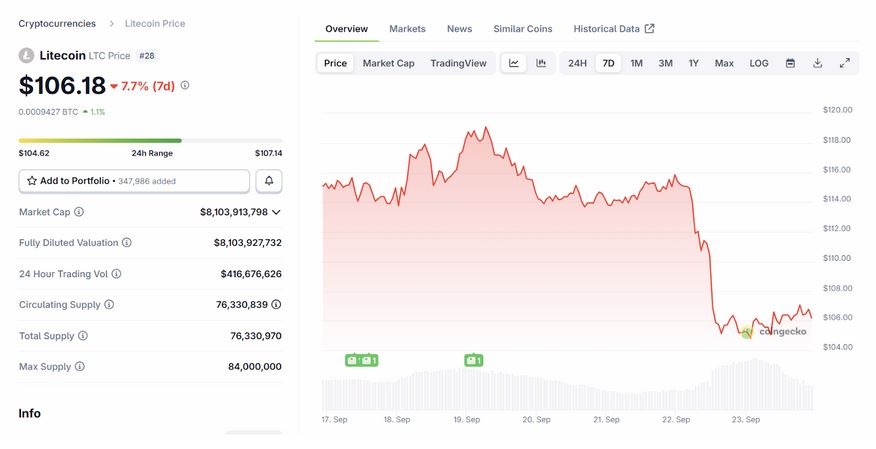The image size is (876, 449).
Task: Select the TradingView chart mode
Action: (458, 63)
